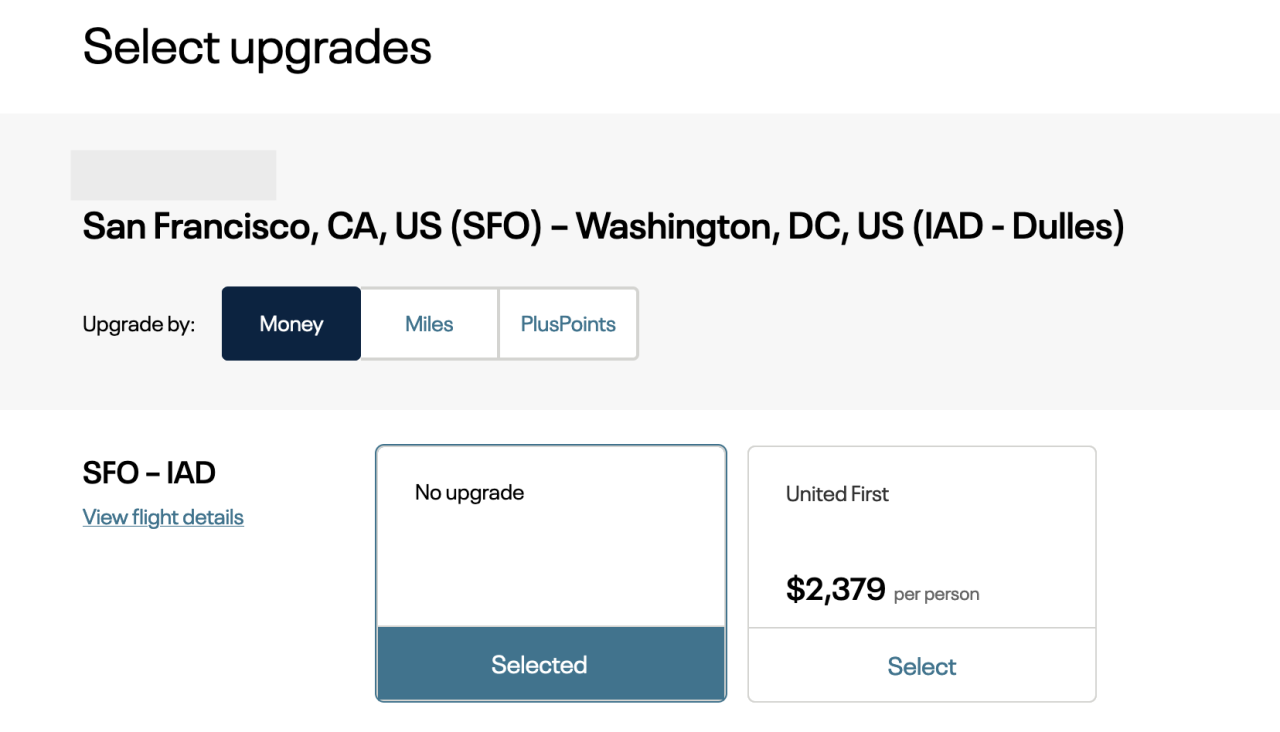Screen dimensions: 1280x732
Task: Click the No upgrade text label
Action: point(469,492)
